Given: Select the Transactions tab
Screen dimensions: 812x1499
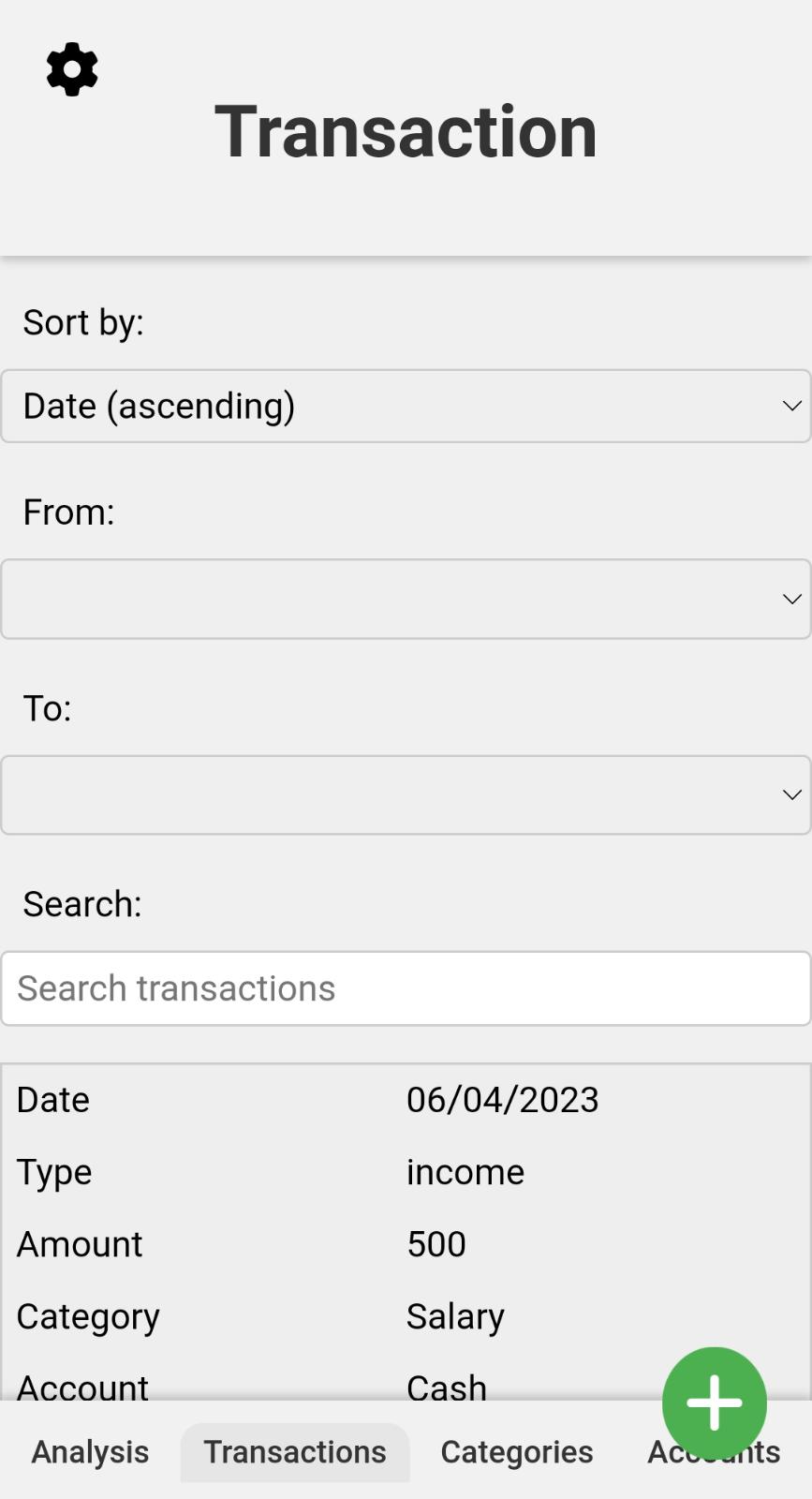Looking at the screenshot, I should [295, 1452].
